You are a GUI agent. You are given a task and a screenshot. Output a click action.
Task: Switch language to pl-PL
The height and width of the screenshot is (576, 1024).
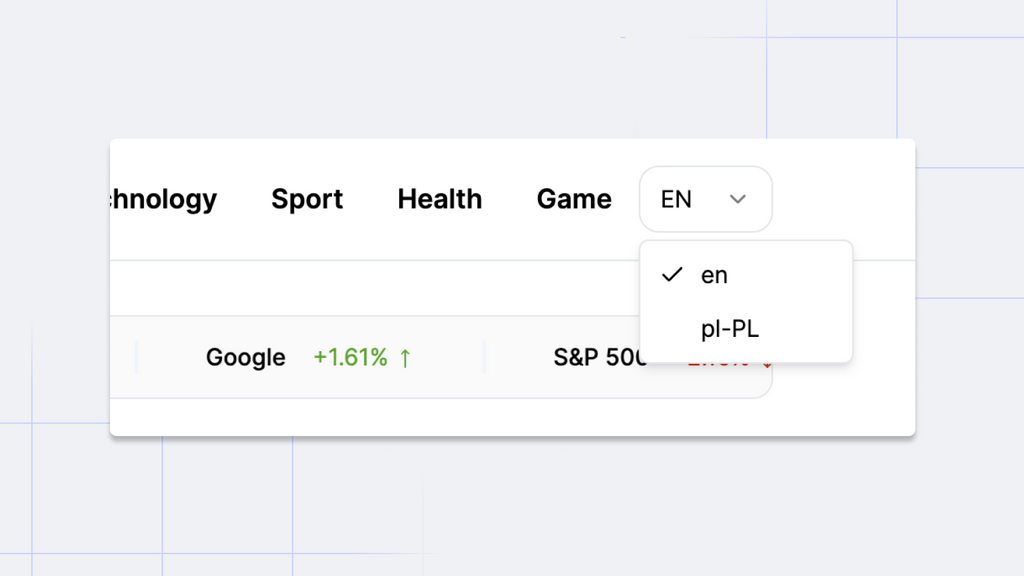click(746, 328)
